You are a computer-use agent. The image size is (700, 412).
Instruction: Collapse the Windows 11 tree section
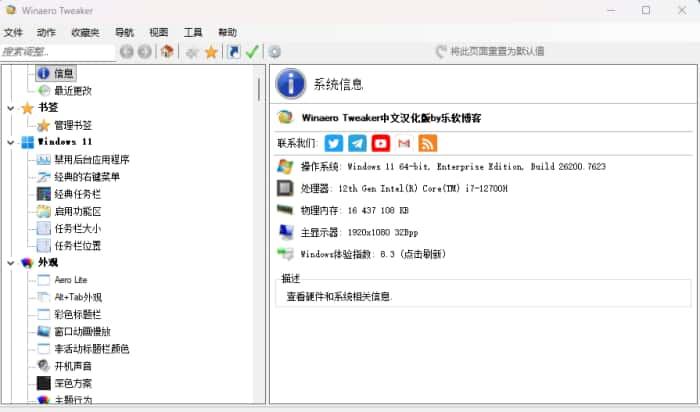tap(10, 142)
